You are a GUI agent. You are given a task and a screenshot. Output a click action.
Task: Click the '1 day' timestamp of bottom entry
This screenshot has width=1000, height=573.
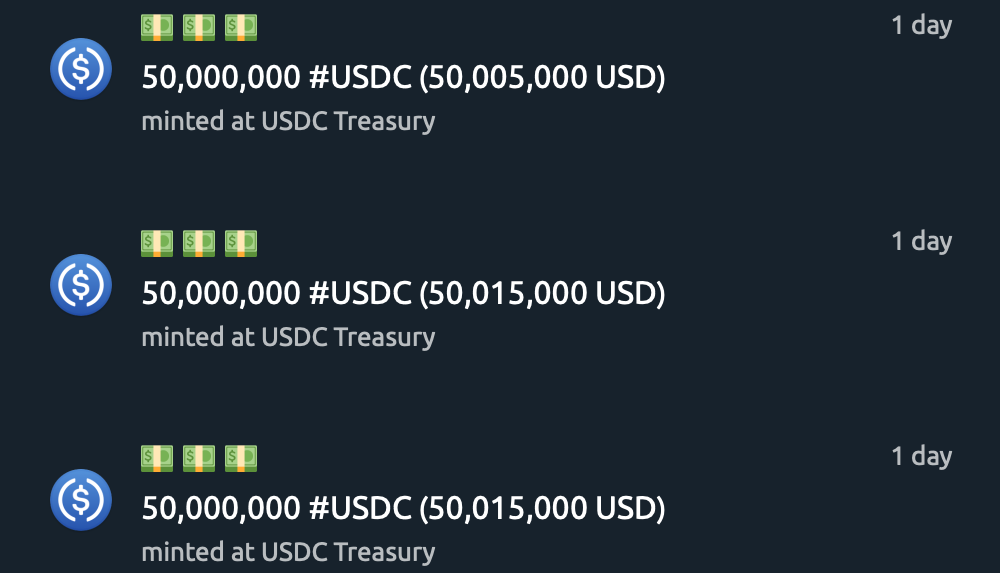coord(922,456)
